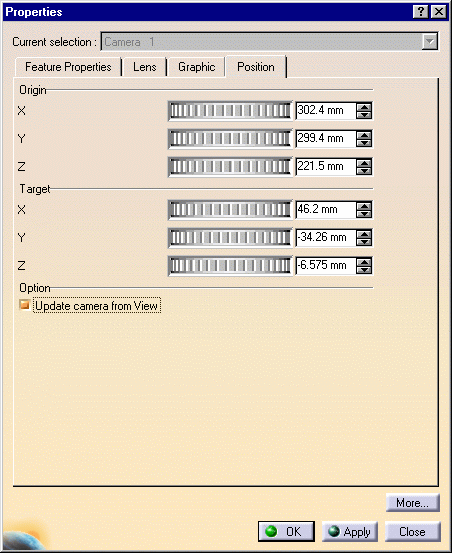Decrease Origin Y value with down arrow

(364, 142)
